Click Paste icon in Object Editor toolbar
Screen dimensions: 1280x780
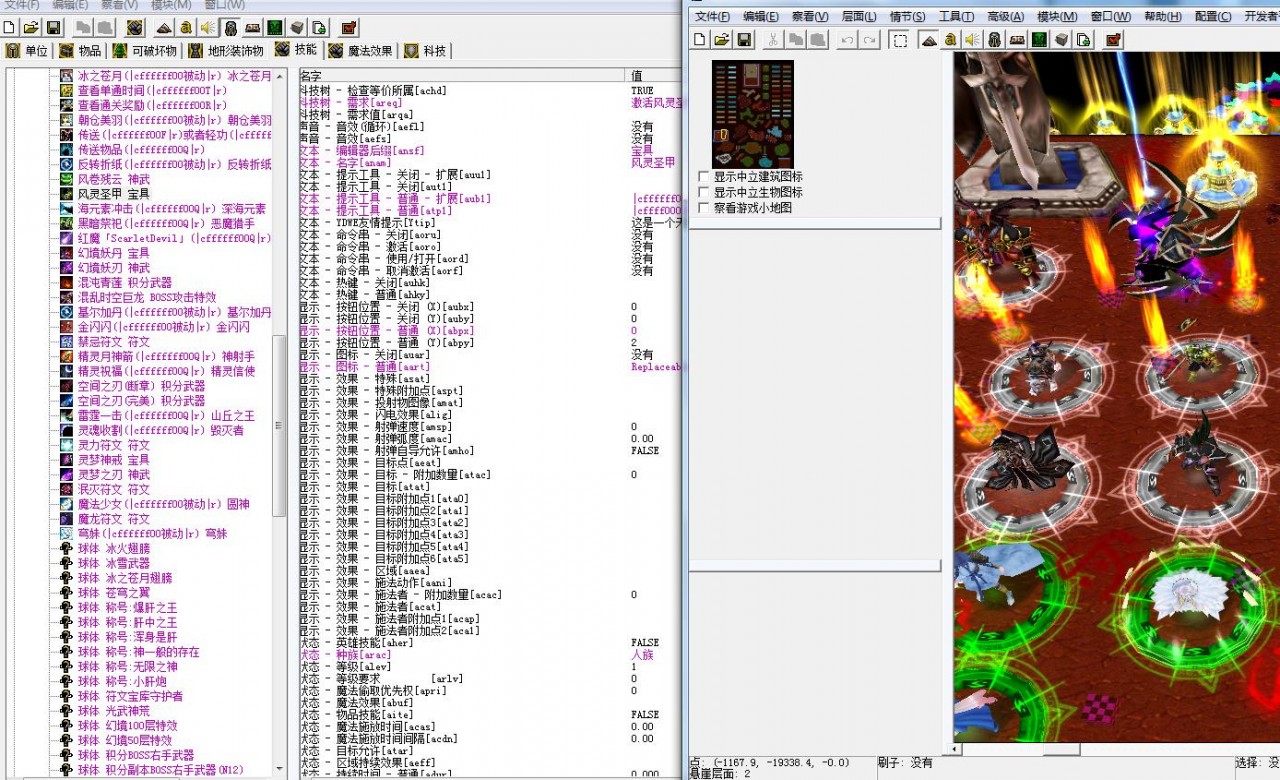pyautogui.click(x=104, y=27)
